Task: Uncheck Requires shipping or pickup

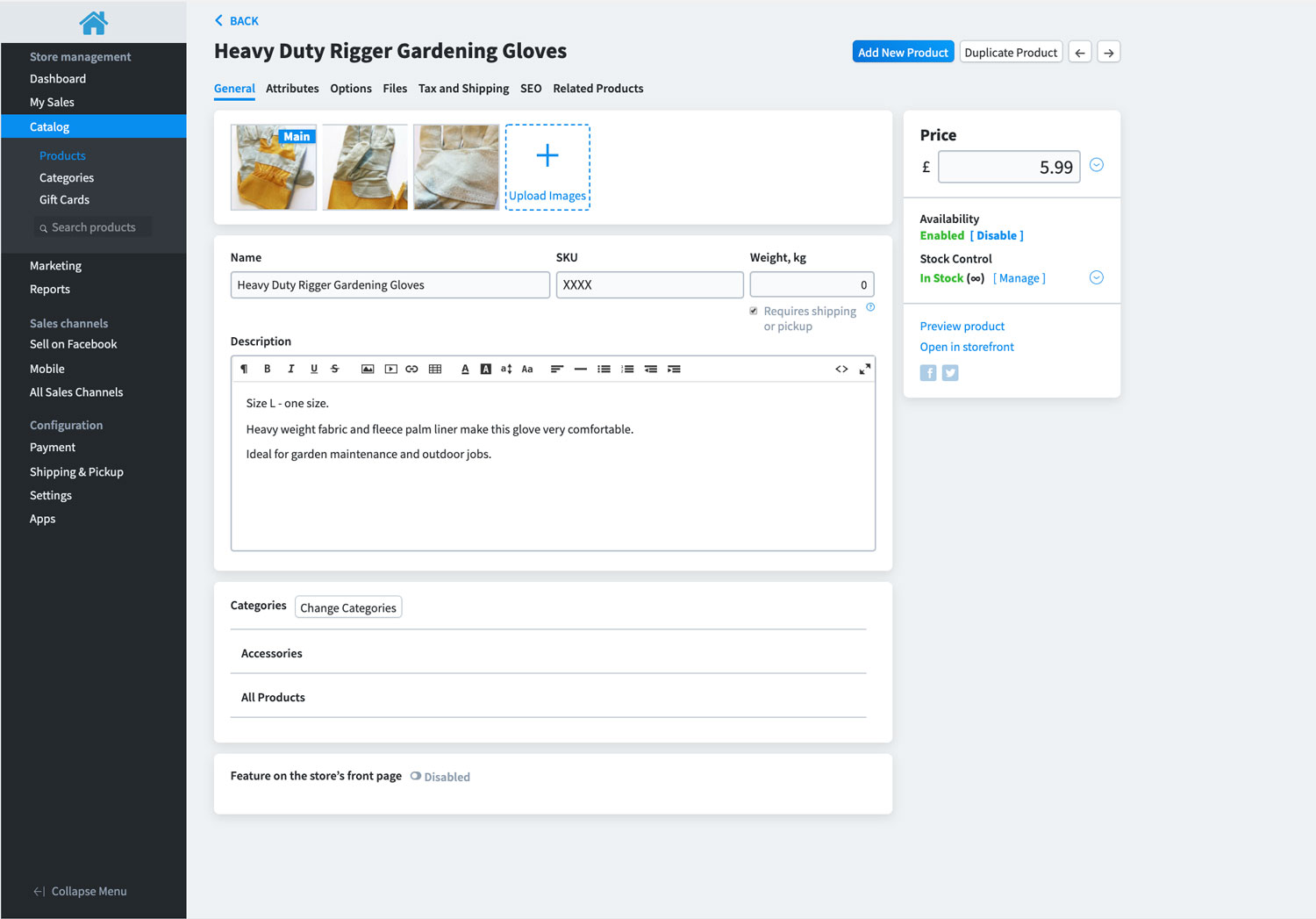Action: 754,311
